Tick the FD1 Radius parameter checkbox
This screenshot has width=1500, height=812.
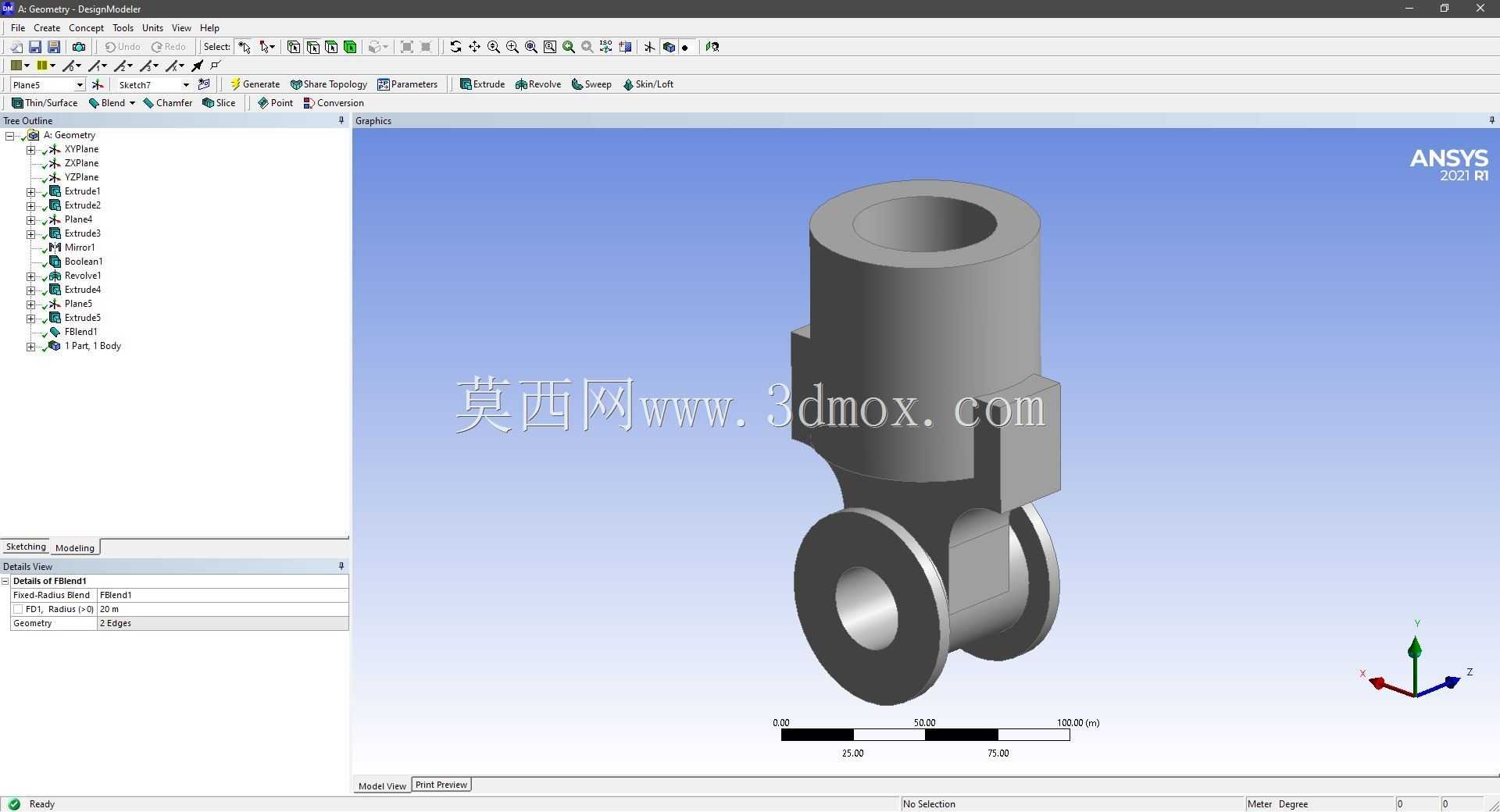click(x=18, y=609)
